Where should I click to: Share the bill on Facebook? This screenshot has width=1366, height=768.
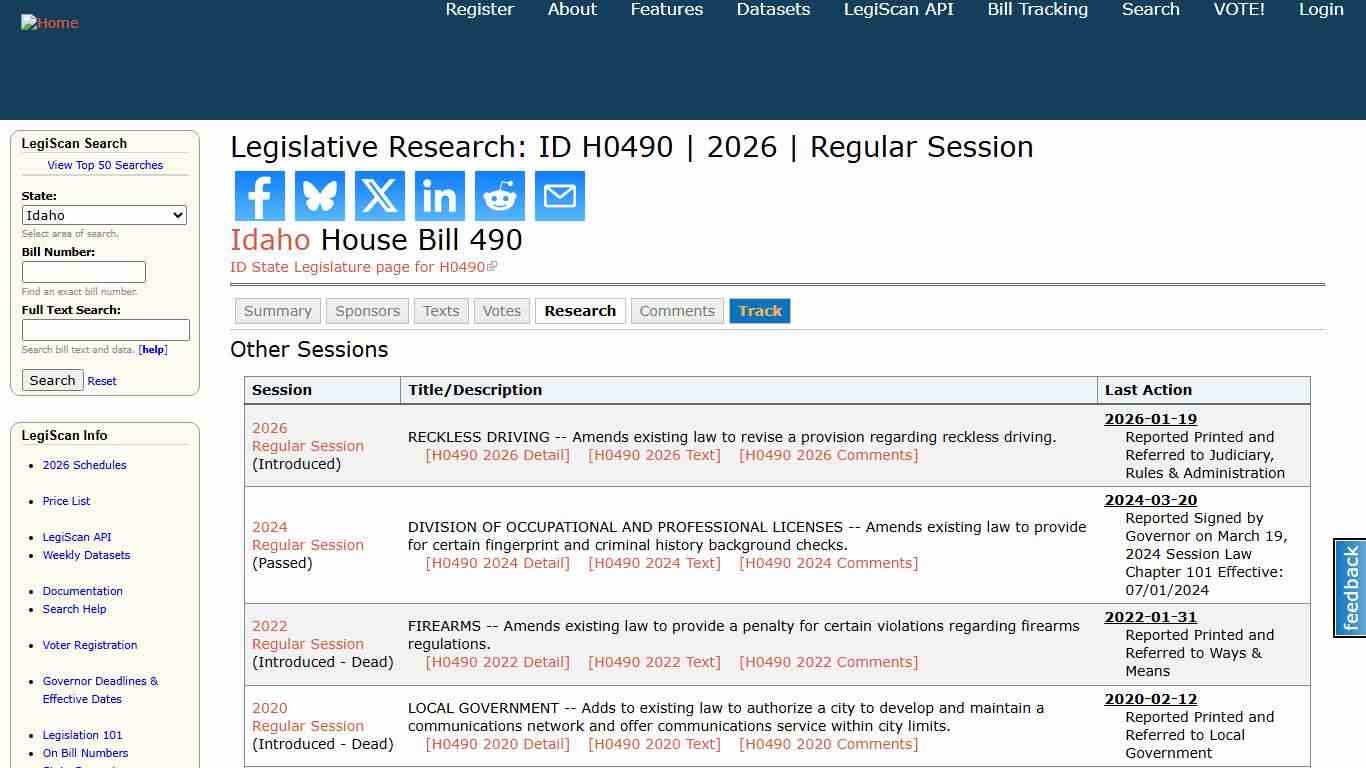click(x=259, y=196)
